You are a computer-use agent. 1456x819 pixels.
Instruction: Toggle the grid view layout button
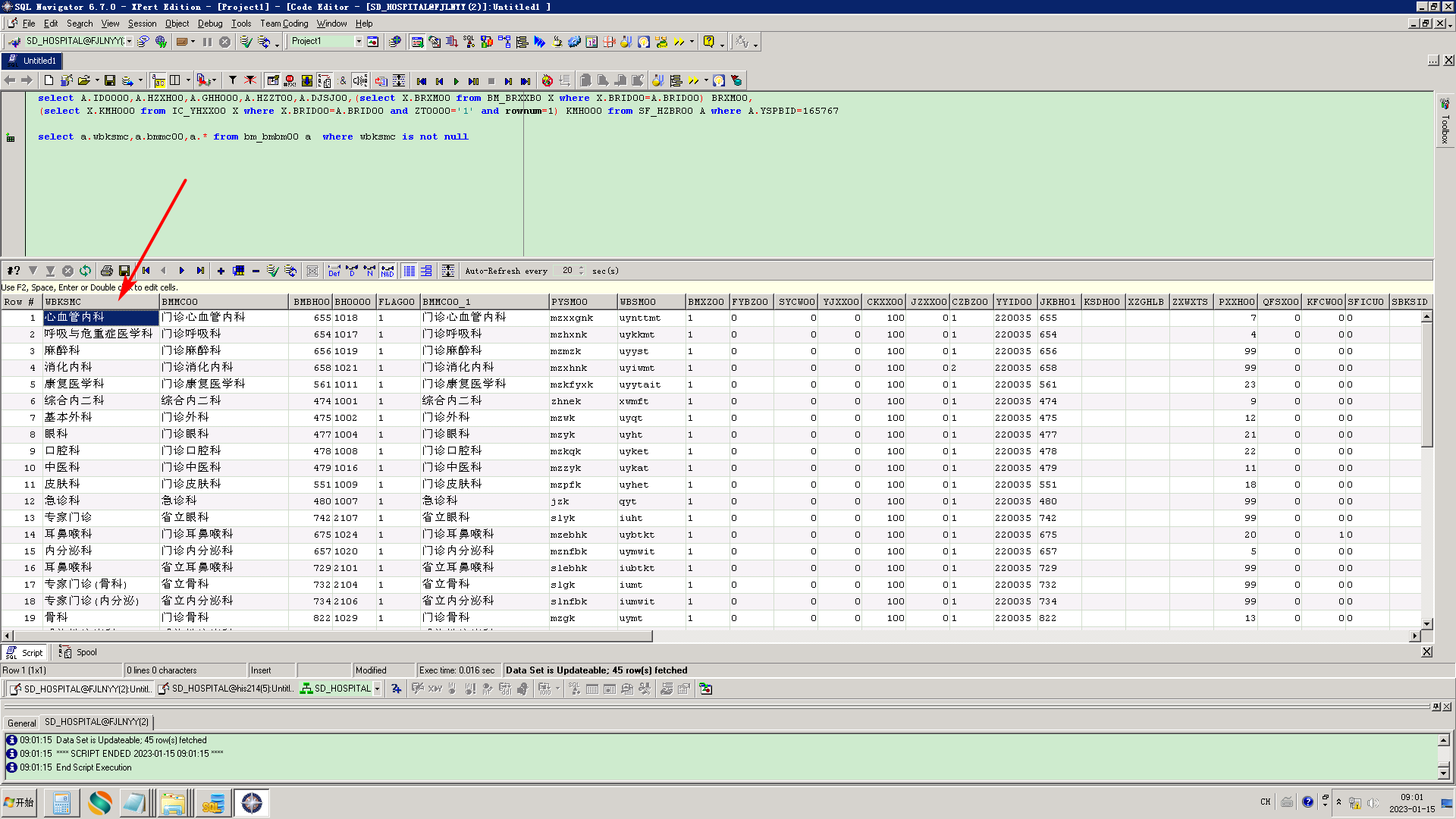click(409, 271)
